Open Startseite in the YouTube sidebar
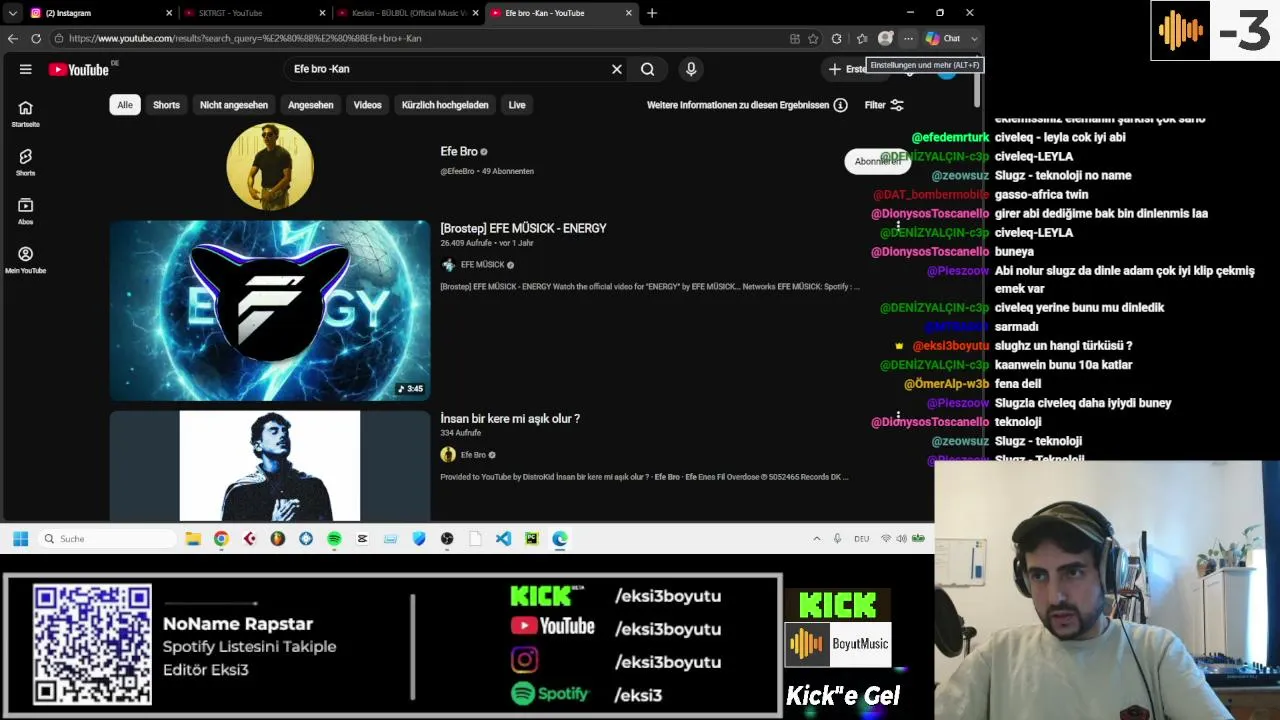1280x720 pixels. 26,113
